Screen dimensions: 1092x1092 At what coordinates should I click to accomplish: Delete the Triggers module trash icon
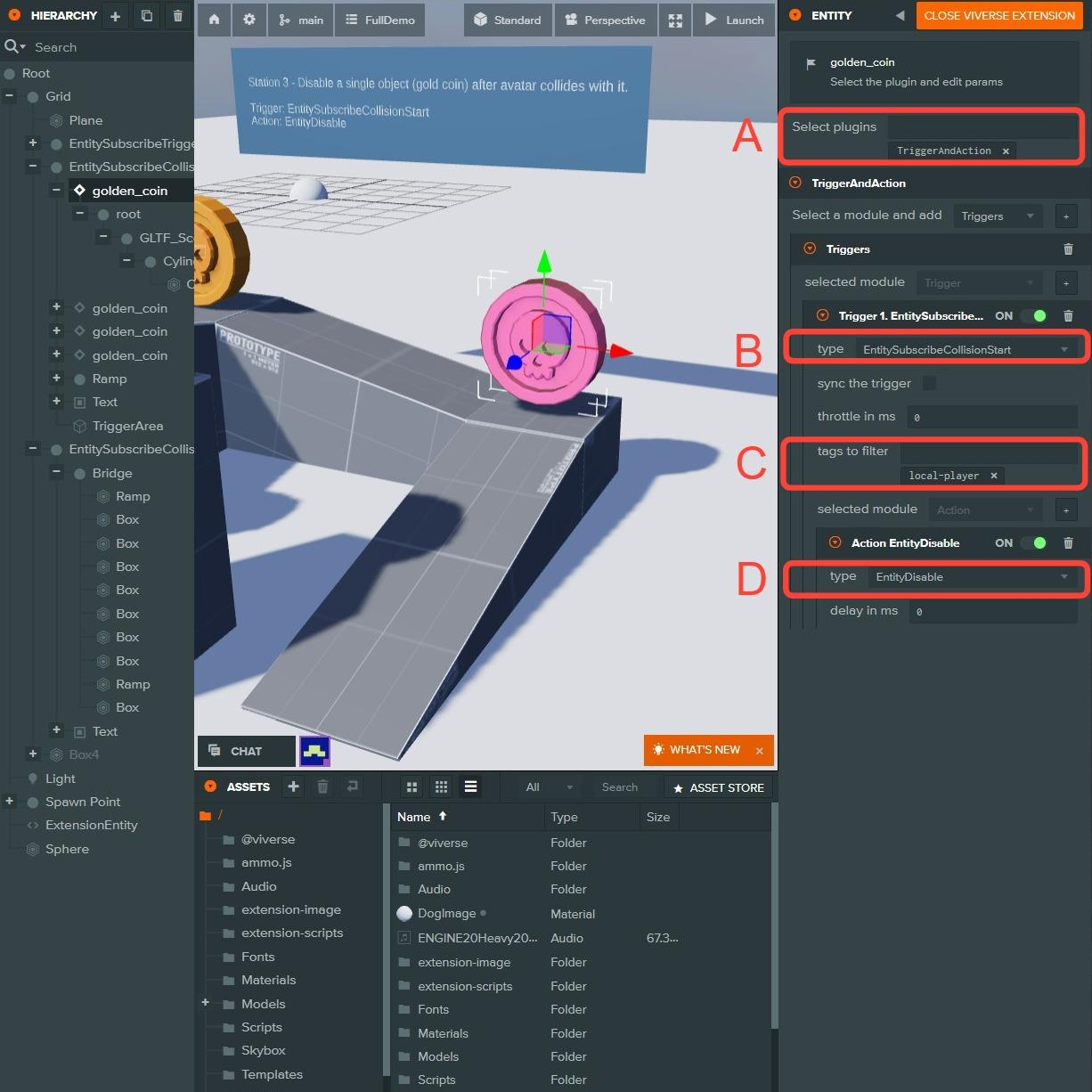tap(1068, 249)
